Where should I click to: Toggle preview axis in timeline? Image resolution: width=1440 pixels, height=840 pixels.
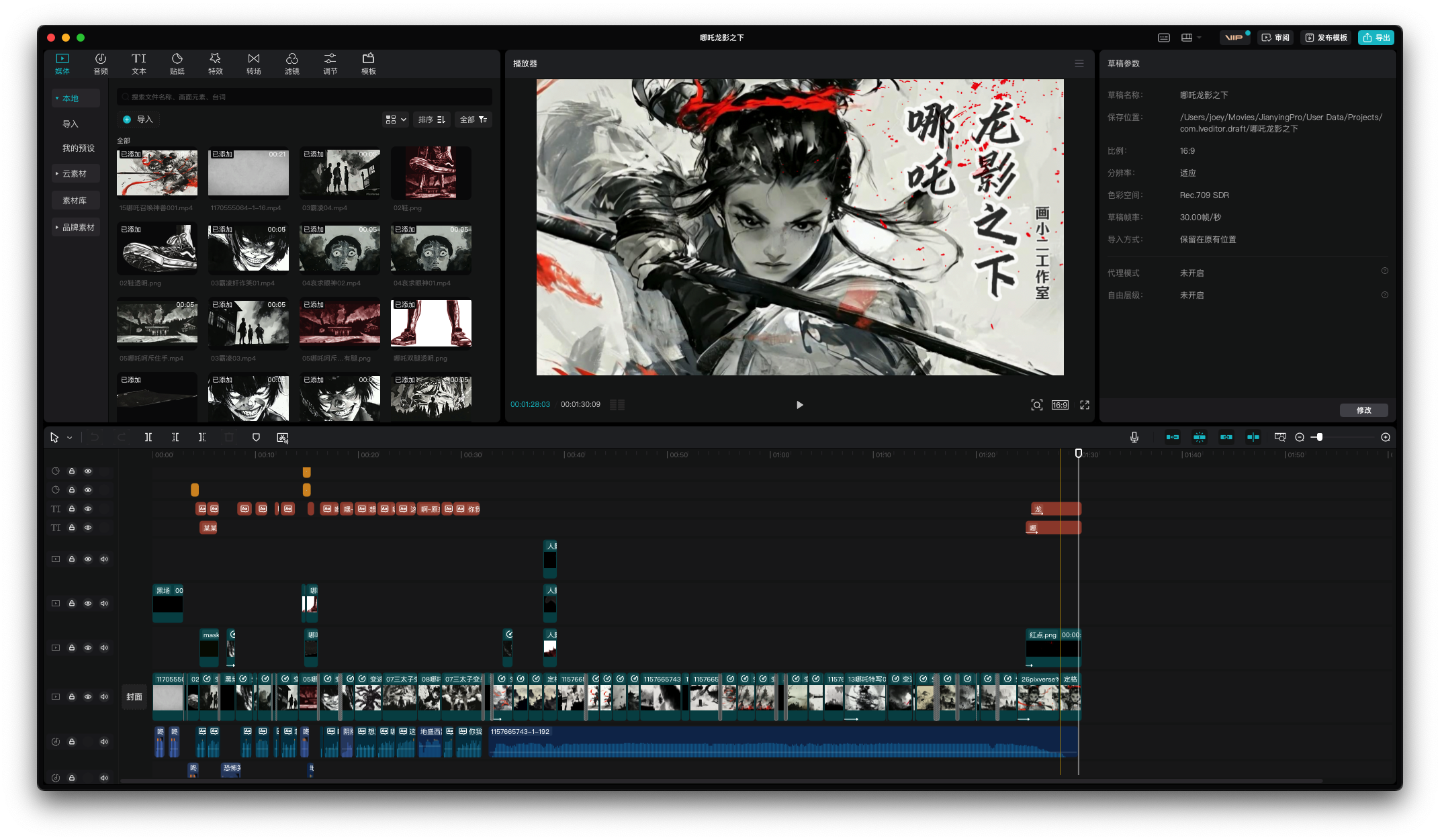pyautogui.click(x=1253, y=437)
